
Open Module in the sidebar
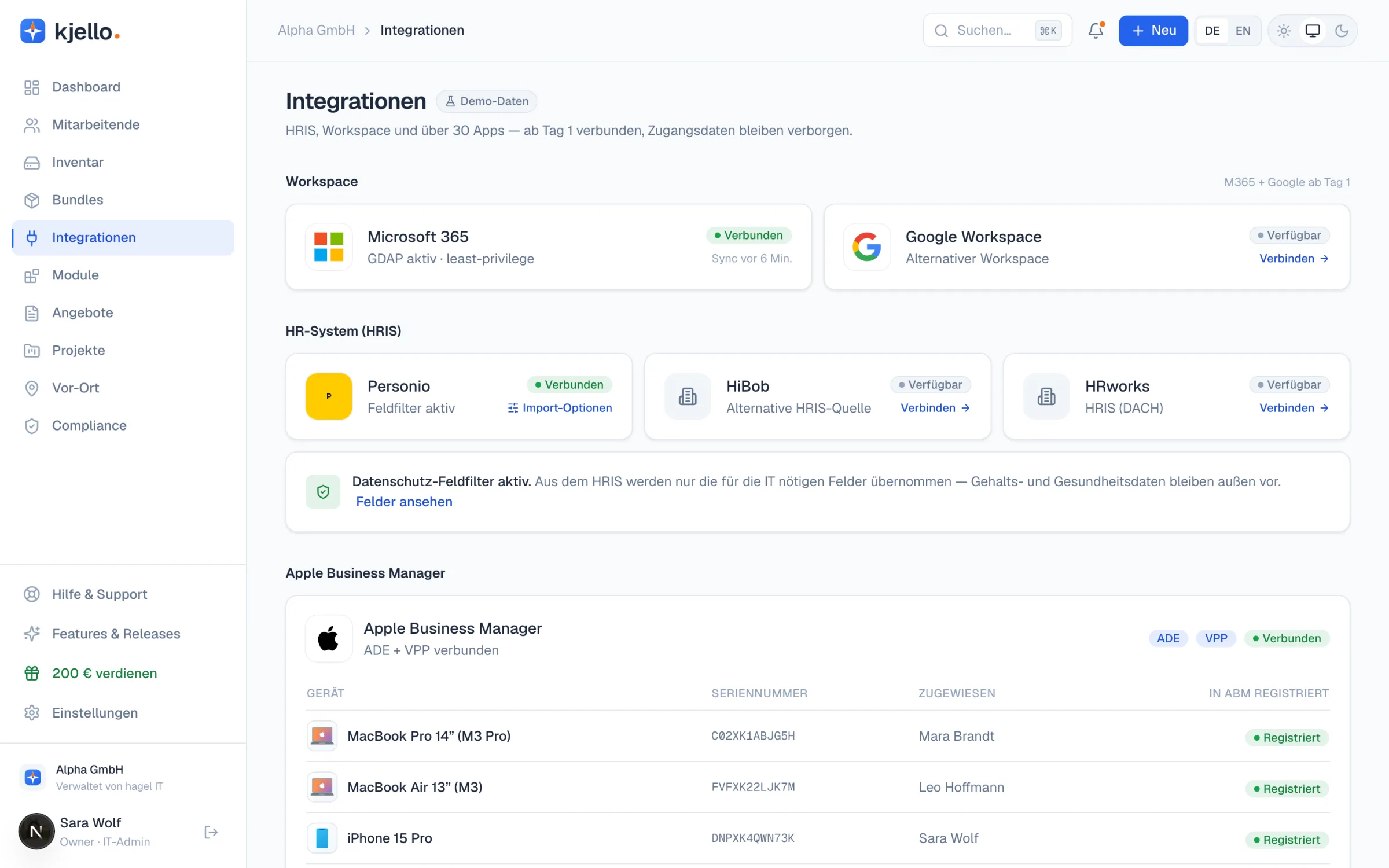(x=123, y=275)
